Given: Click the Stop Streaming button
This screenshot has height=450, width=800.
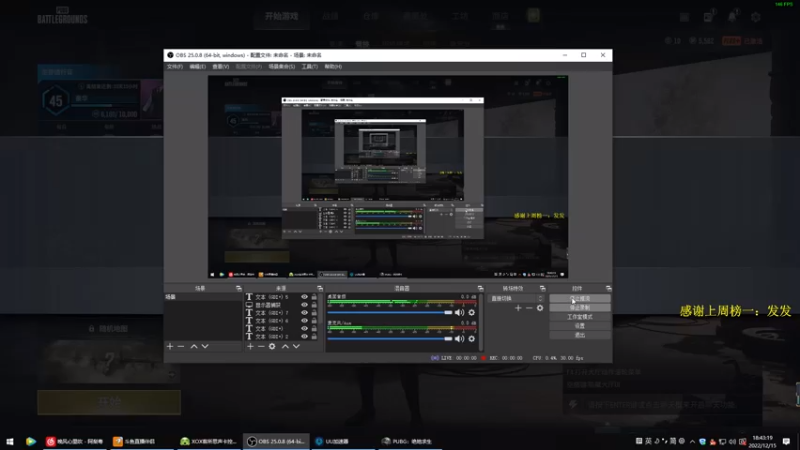Looking at the screenshot, I should point(580,298).
